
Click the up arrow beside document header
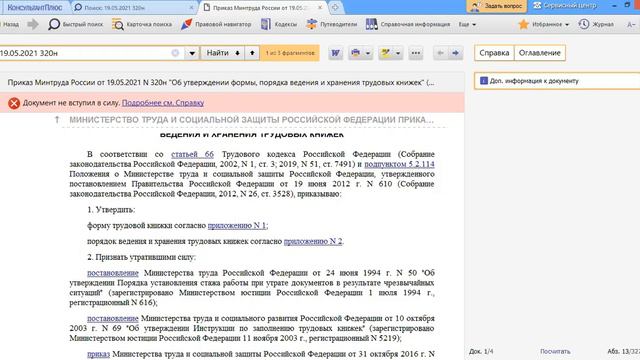click(x=57, y=120)
